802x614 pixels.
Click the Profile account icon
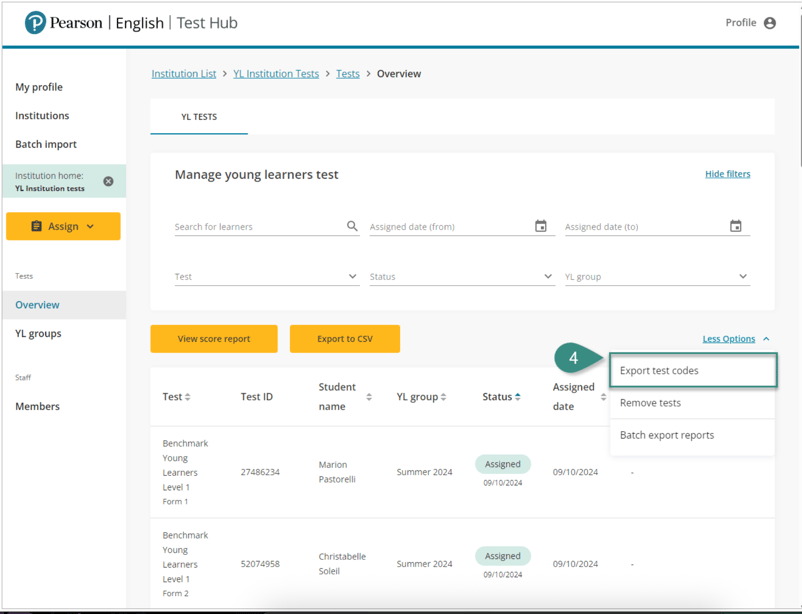pos(769,23)
